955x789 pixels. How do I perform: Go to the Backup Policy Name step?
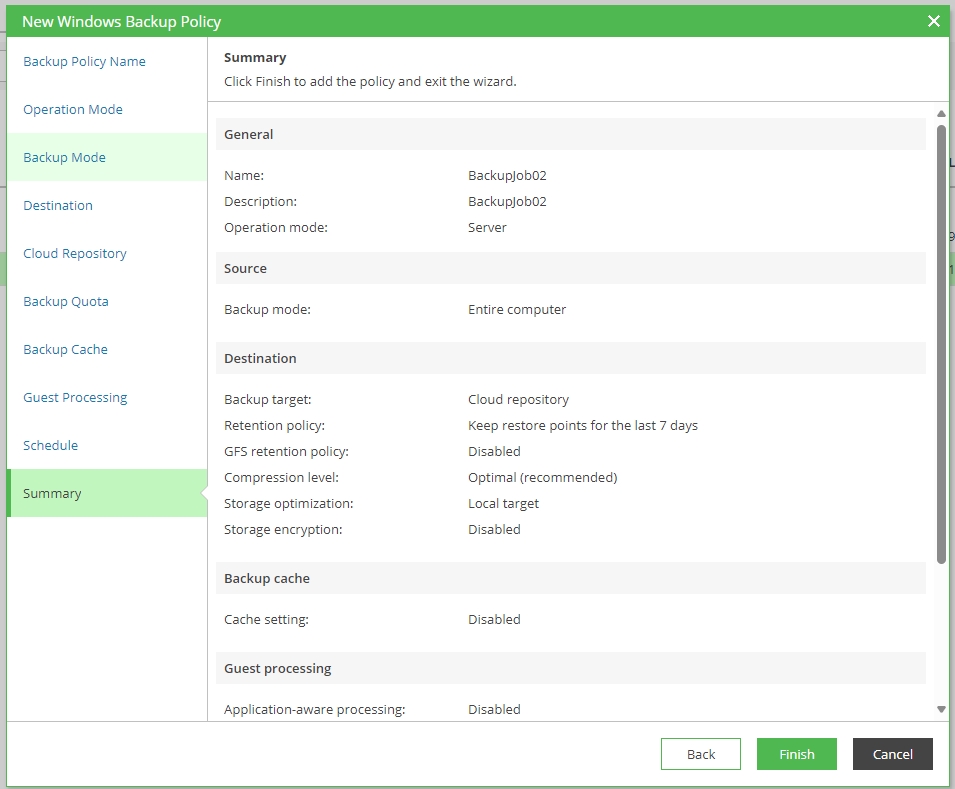(x=84, y=61)
